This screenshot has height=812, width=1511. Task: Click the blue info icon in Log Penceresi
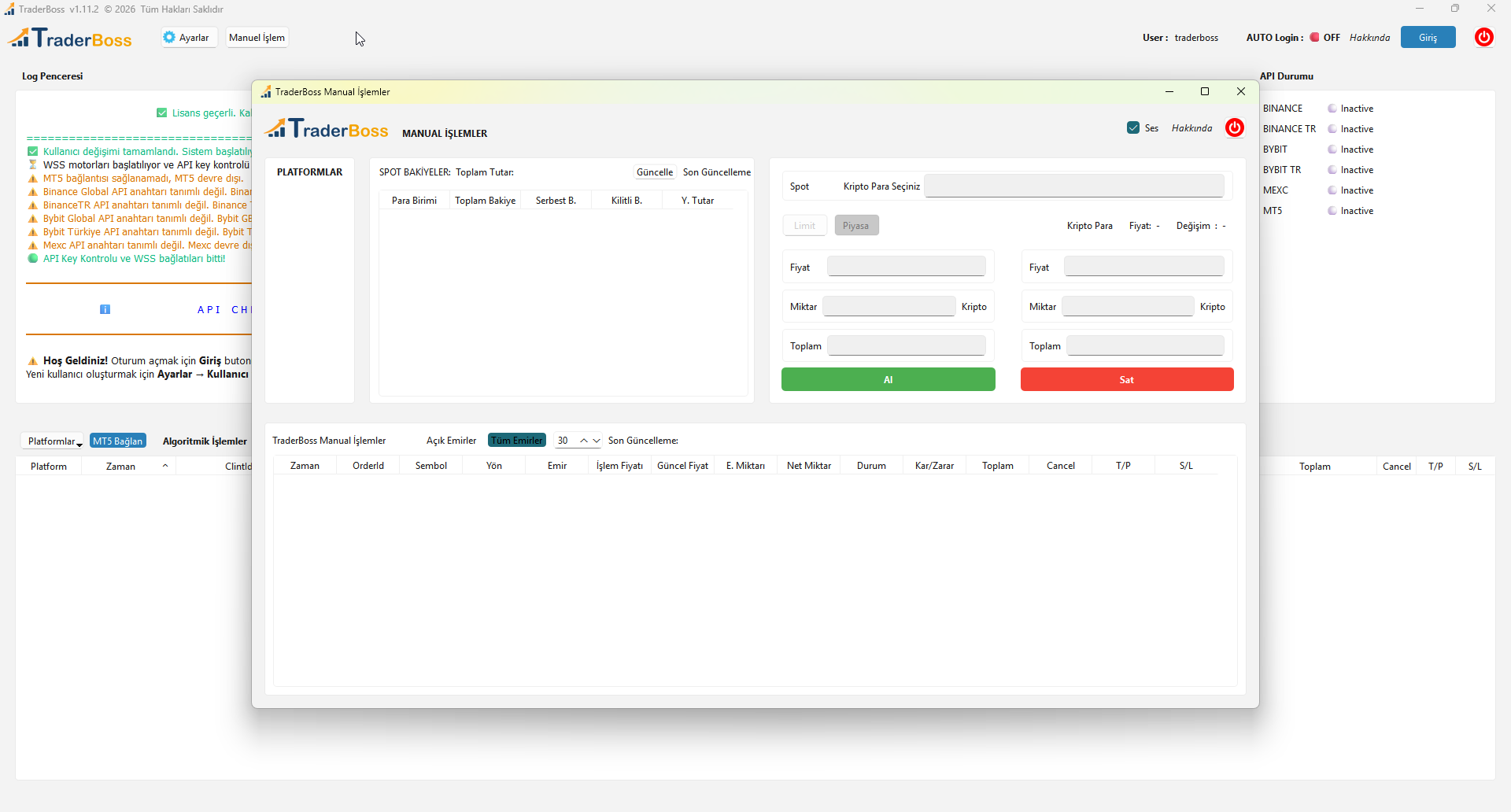click(105, 309)
